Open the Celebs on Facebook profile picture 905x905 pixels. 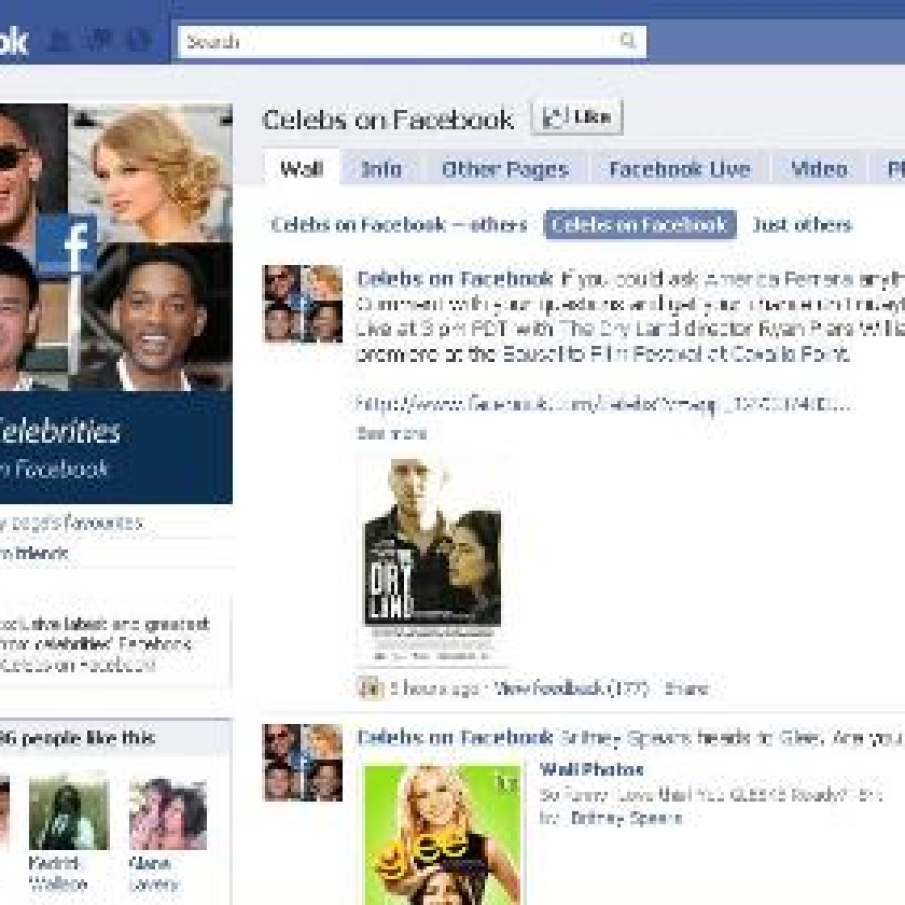coord(116,303)
